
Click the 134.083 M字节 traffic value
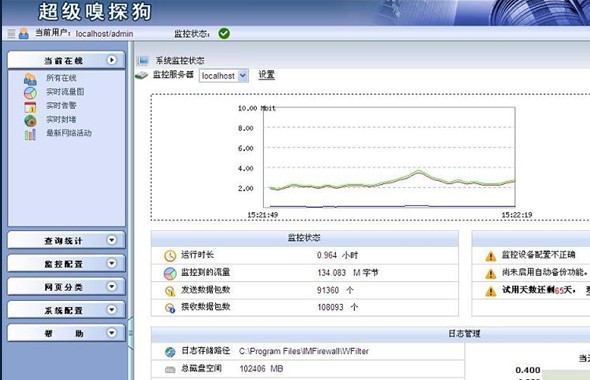pyautogui.click(x=348, y=273)
